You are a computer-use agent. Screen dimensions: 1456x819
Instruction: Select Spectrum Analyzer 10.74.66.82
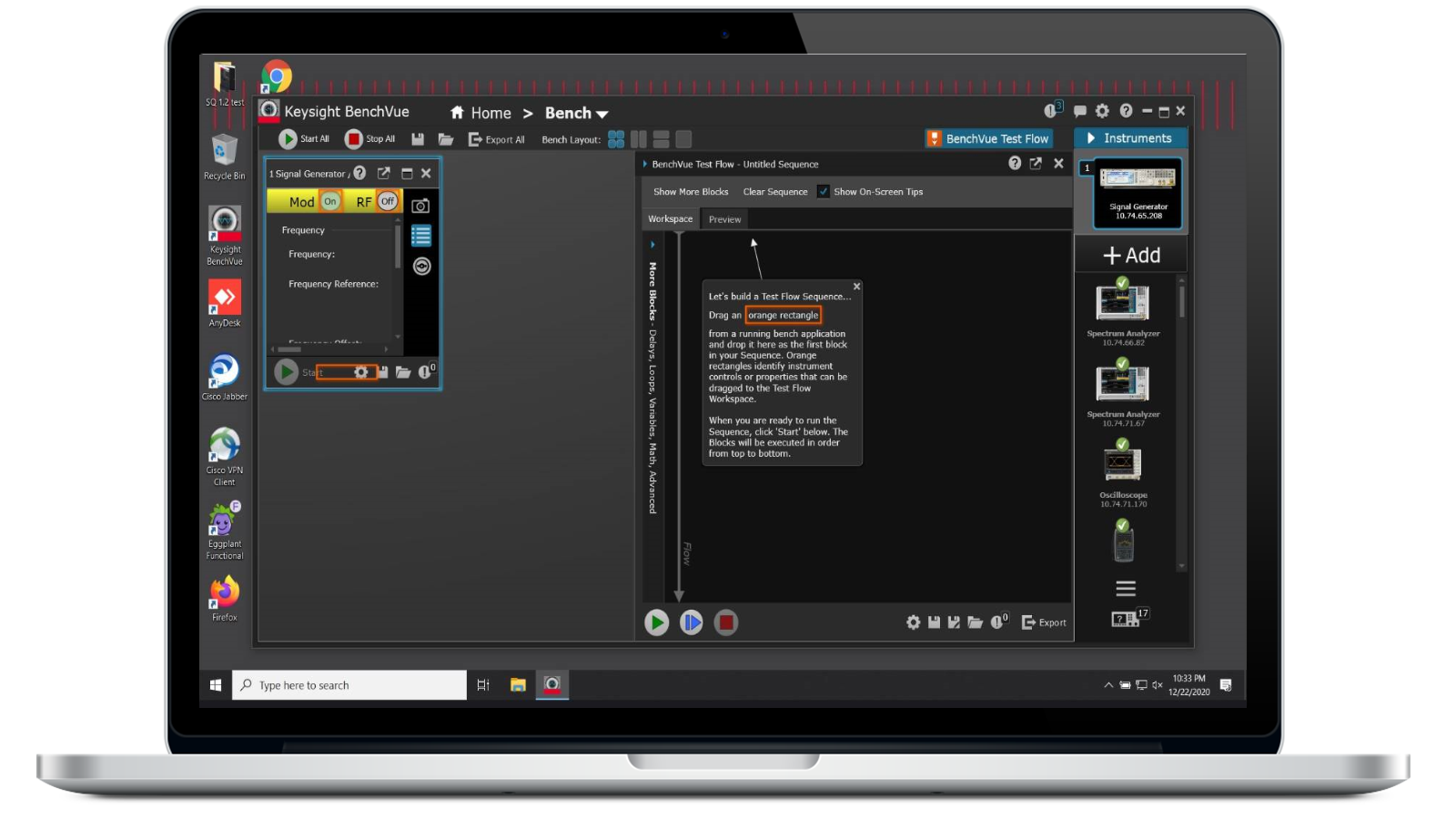coord(1123,312)
